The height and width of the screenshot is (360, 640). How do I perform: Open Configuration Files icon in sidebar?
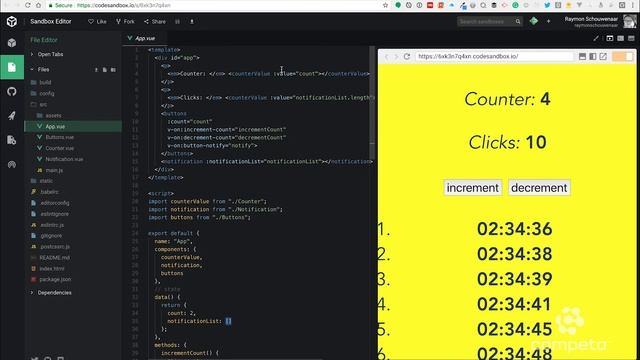coord(12,140)
